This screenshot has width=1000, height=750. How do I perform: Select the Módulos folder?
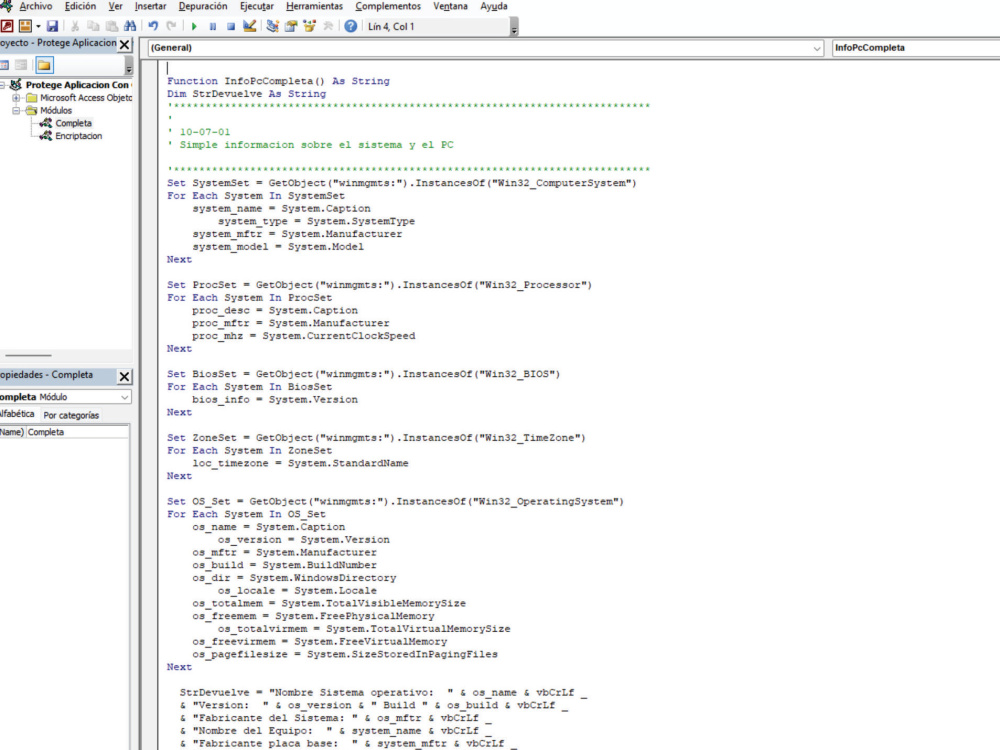56,110
